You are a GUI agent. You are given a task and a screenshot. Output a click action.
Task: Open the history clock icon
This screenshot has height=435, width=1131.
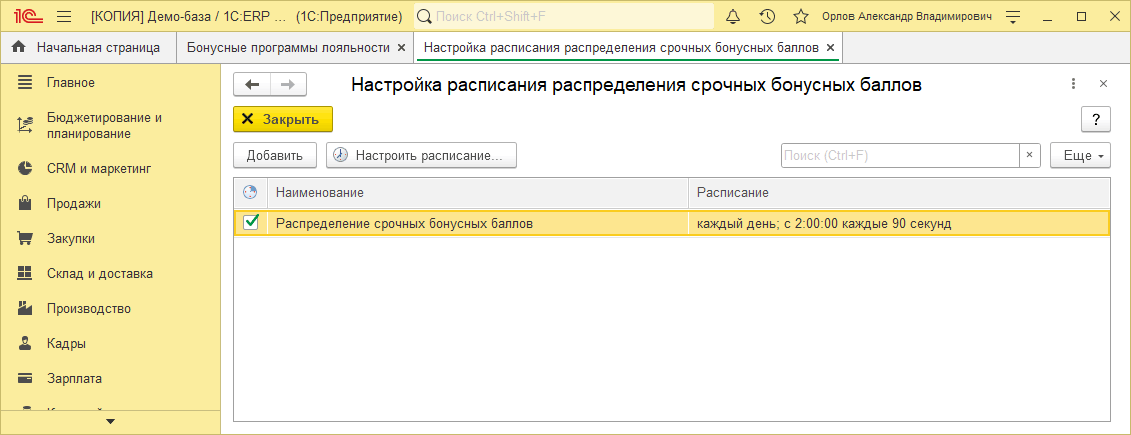[x=767, y=17]
